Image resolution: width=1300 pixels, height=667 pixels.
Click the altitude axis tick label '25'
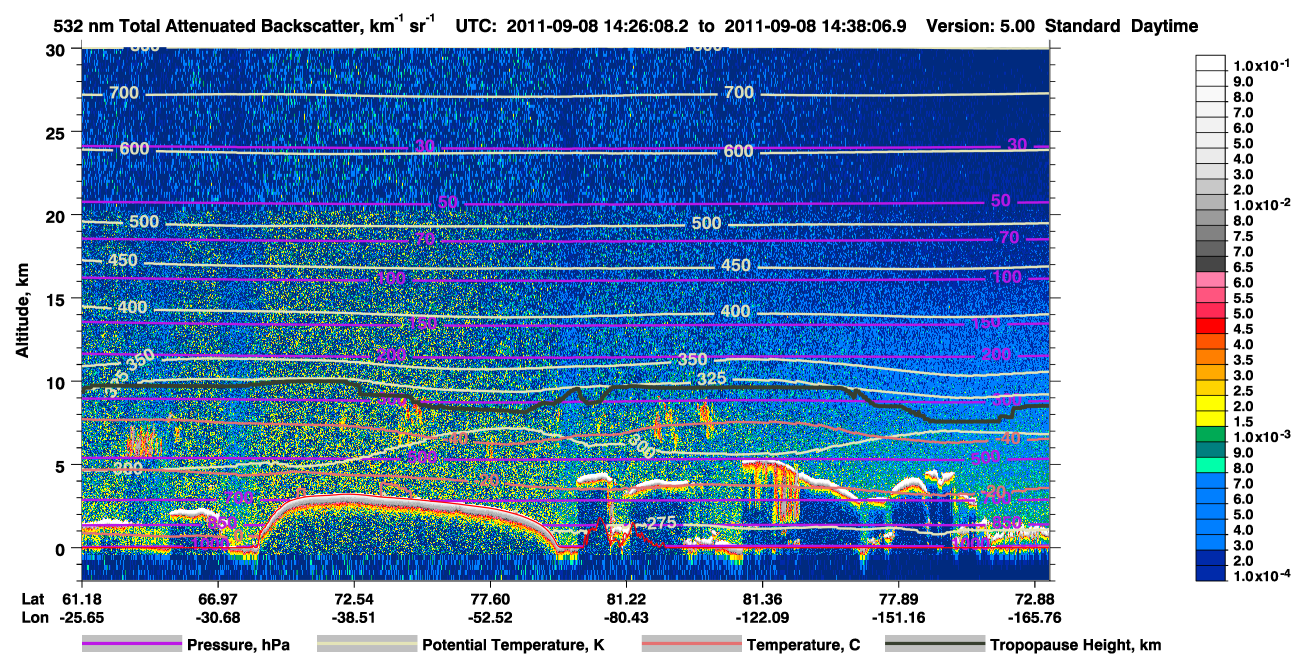tap(58, 133)
